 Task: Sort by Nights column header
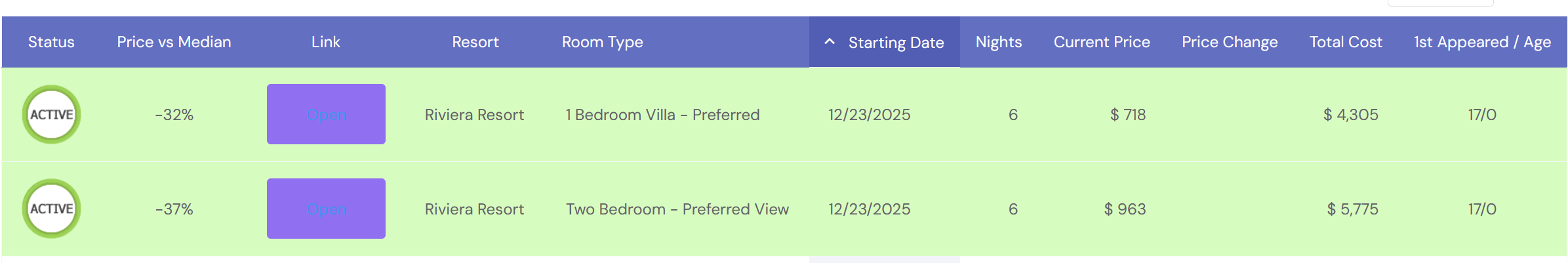[998, 42]
